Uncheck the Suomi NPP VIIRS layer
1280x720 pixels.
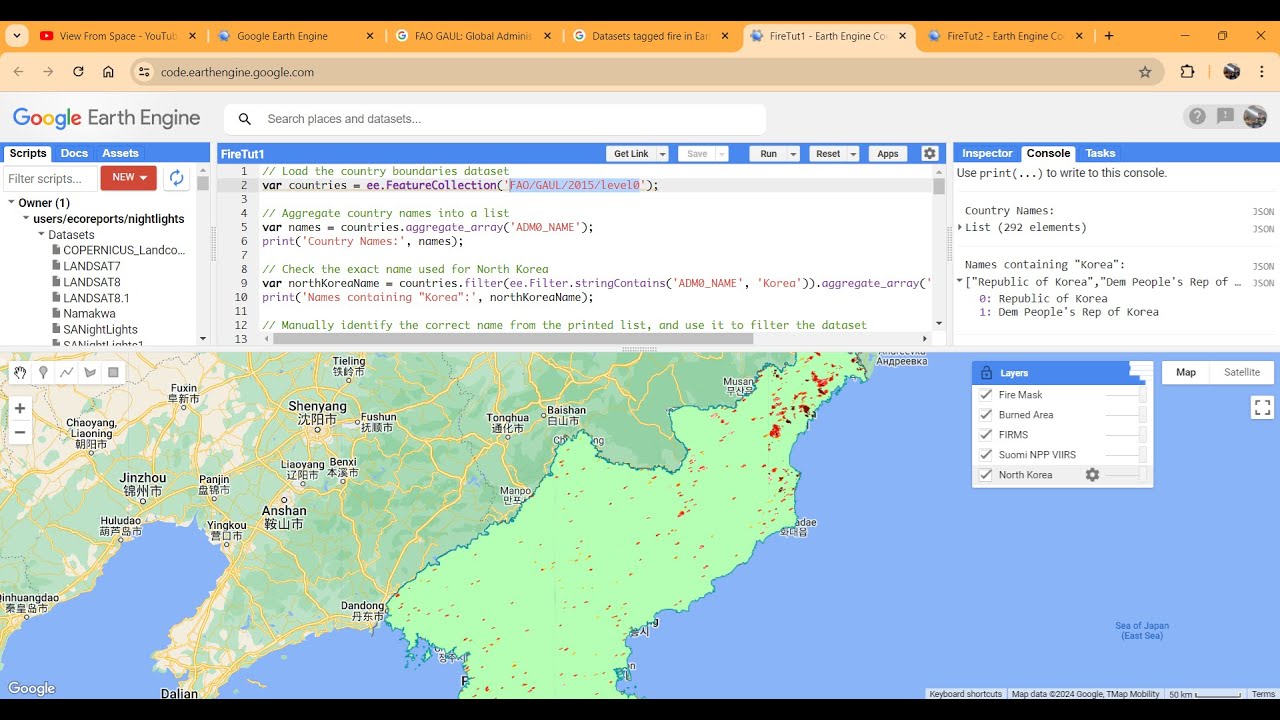(x=986, y=455)
